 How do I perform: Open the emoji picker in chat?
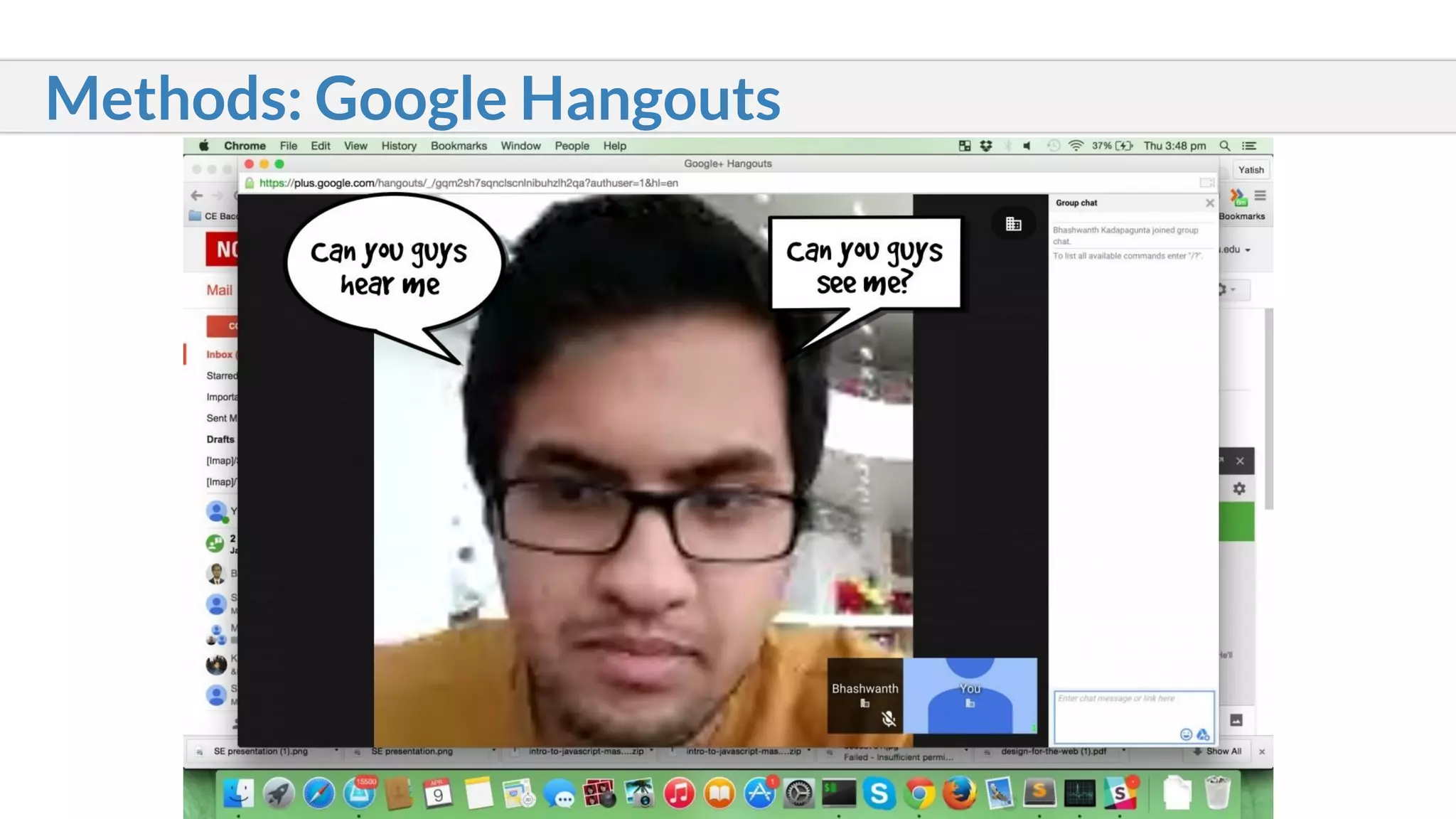pos(1185,734)
